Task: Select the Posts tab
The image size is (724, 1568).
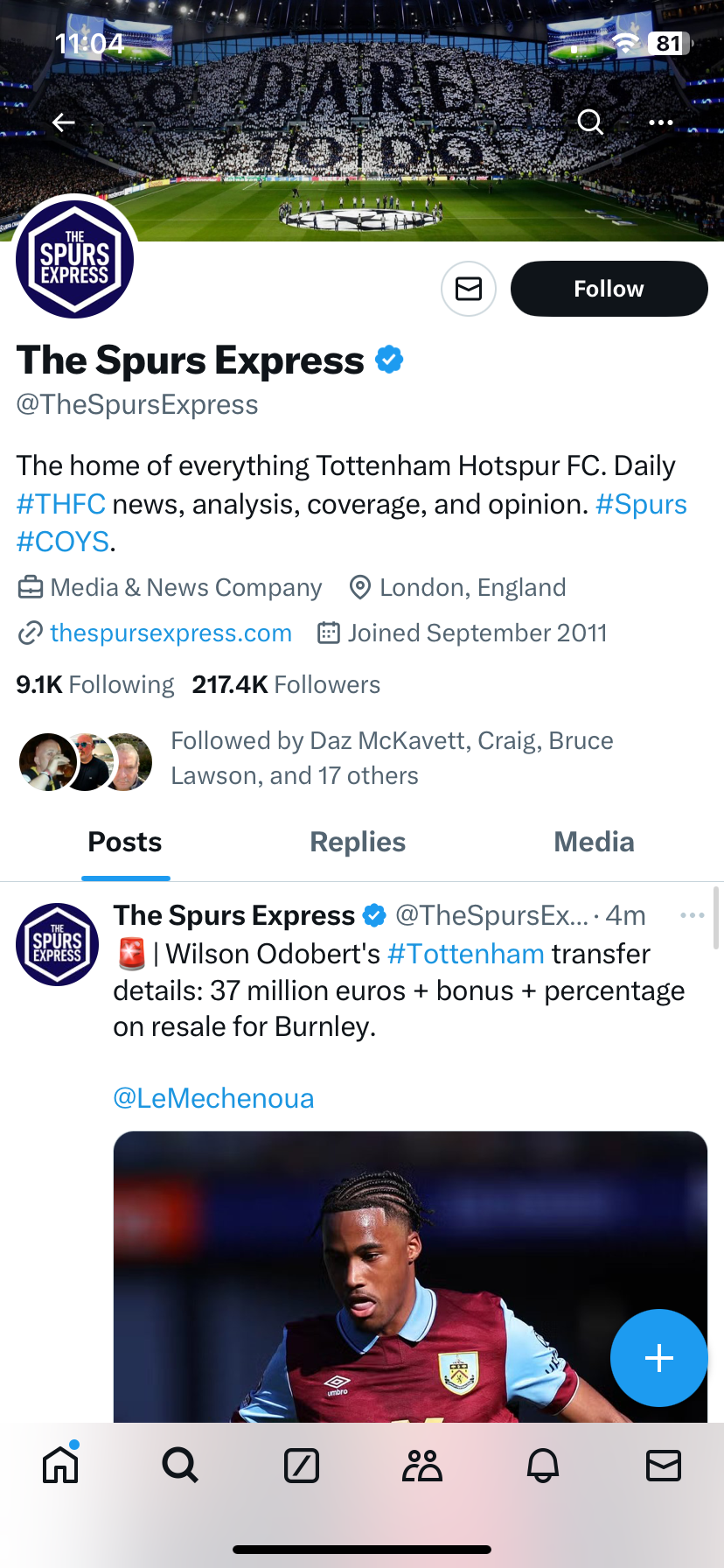Action: pos(125,842)
